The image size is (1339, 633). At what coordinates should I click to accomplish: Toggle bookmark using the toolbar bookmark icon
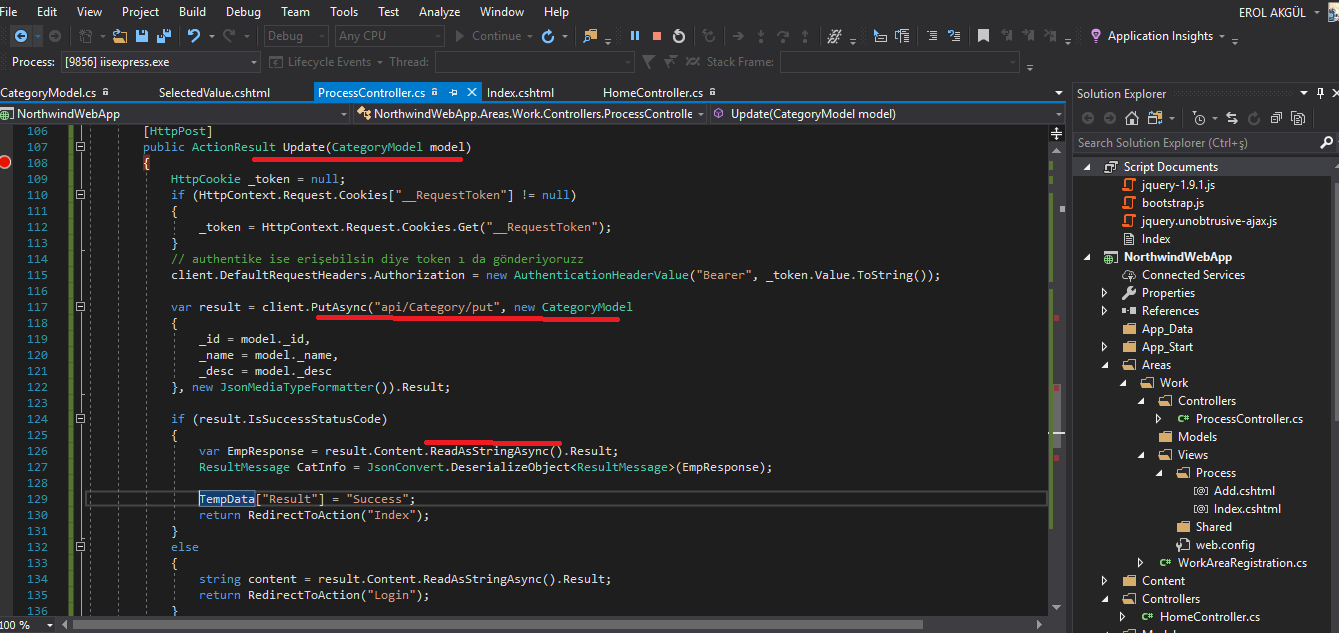[983, 36]
